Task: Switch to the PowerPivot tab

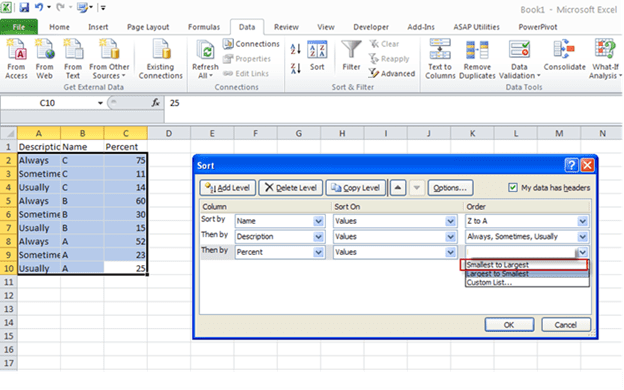Action: click(x=538, y=27)
